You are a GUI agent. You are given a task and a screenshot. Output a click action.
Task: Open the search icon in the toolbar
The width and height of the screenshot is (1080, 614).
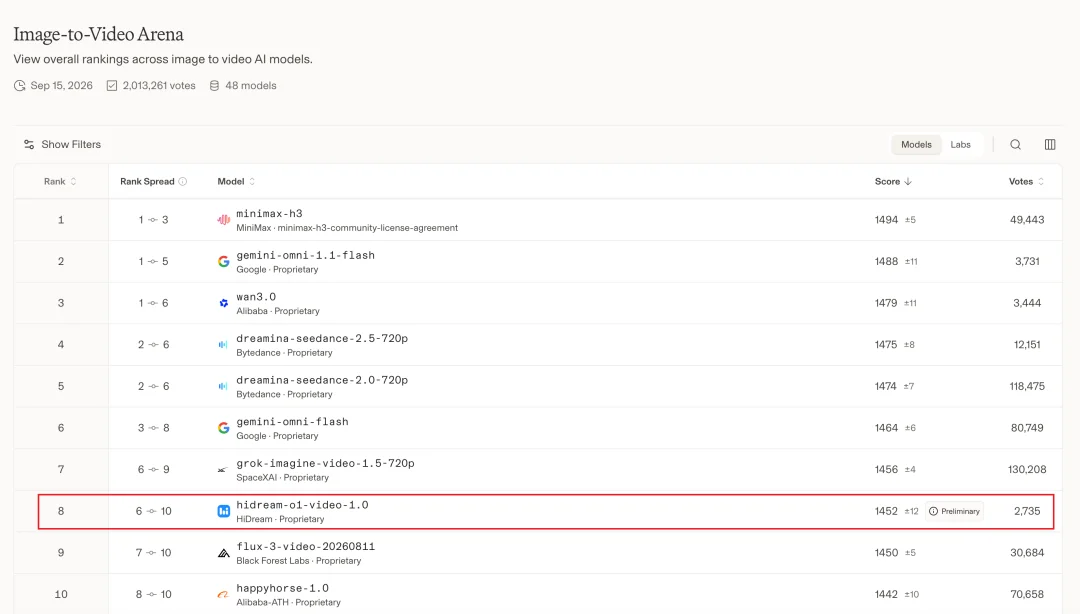click(x=1015, y=145)
